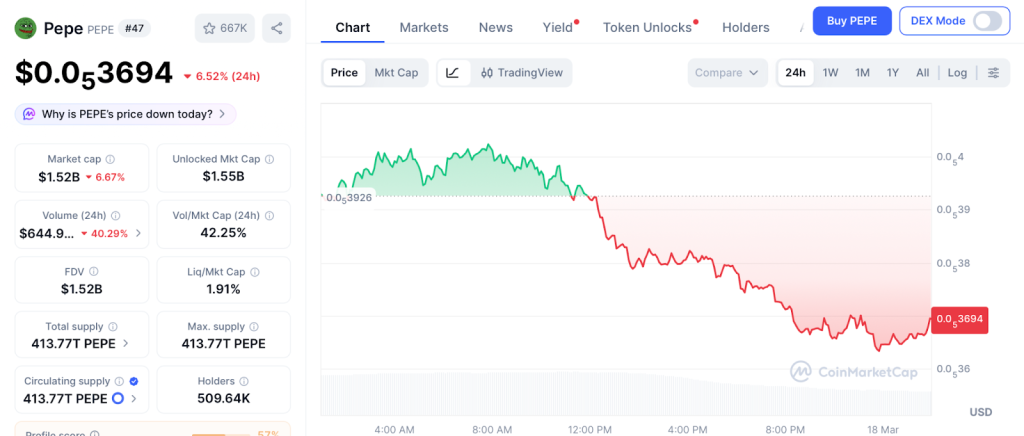This screenshot has width=1024, height=436.
Task: Switch chart to Mkt Cap view
Action: coord(396,73)
